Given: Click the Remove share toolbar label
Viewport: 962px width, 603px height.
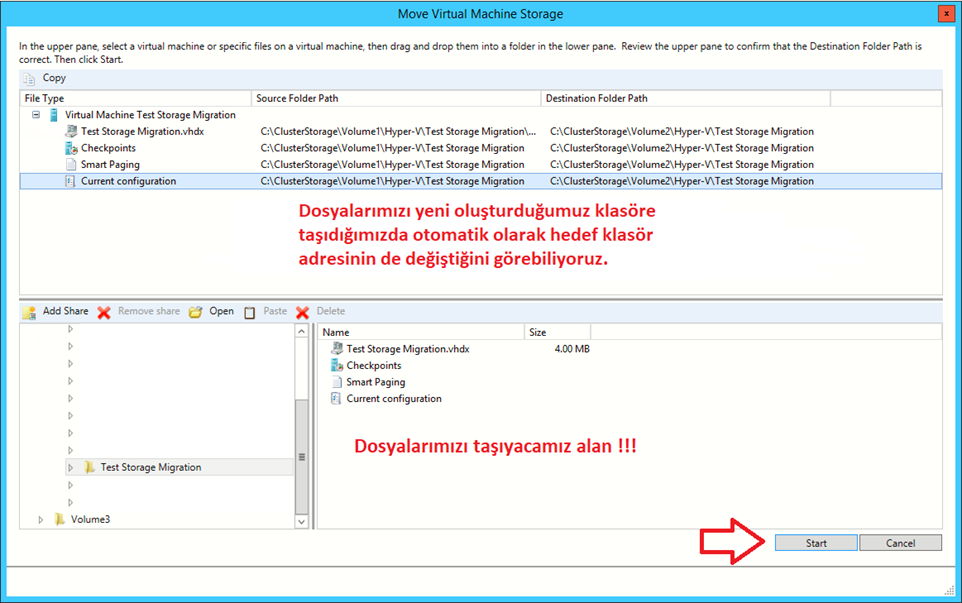Looking at the screenshot, I should pos(149,311).
